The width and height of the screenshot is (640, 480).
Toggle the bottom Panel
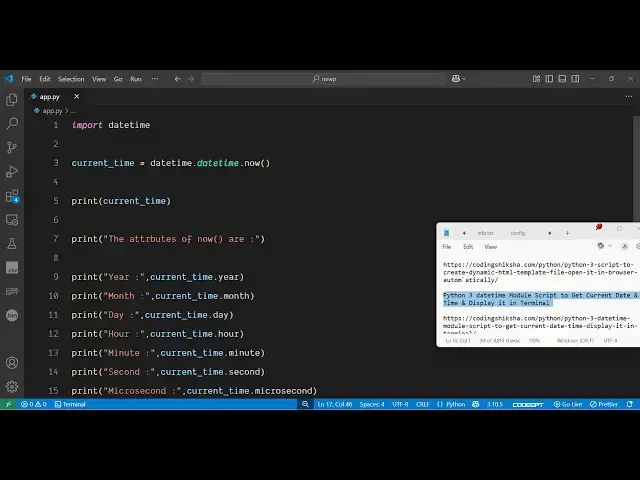coord(562,79)
